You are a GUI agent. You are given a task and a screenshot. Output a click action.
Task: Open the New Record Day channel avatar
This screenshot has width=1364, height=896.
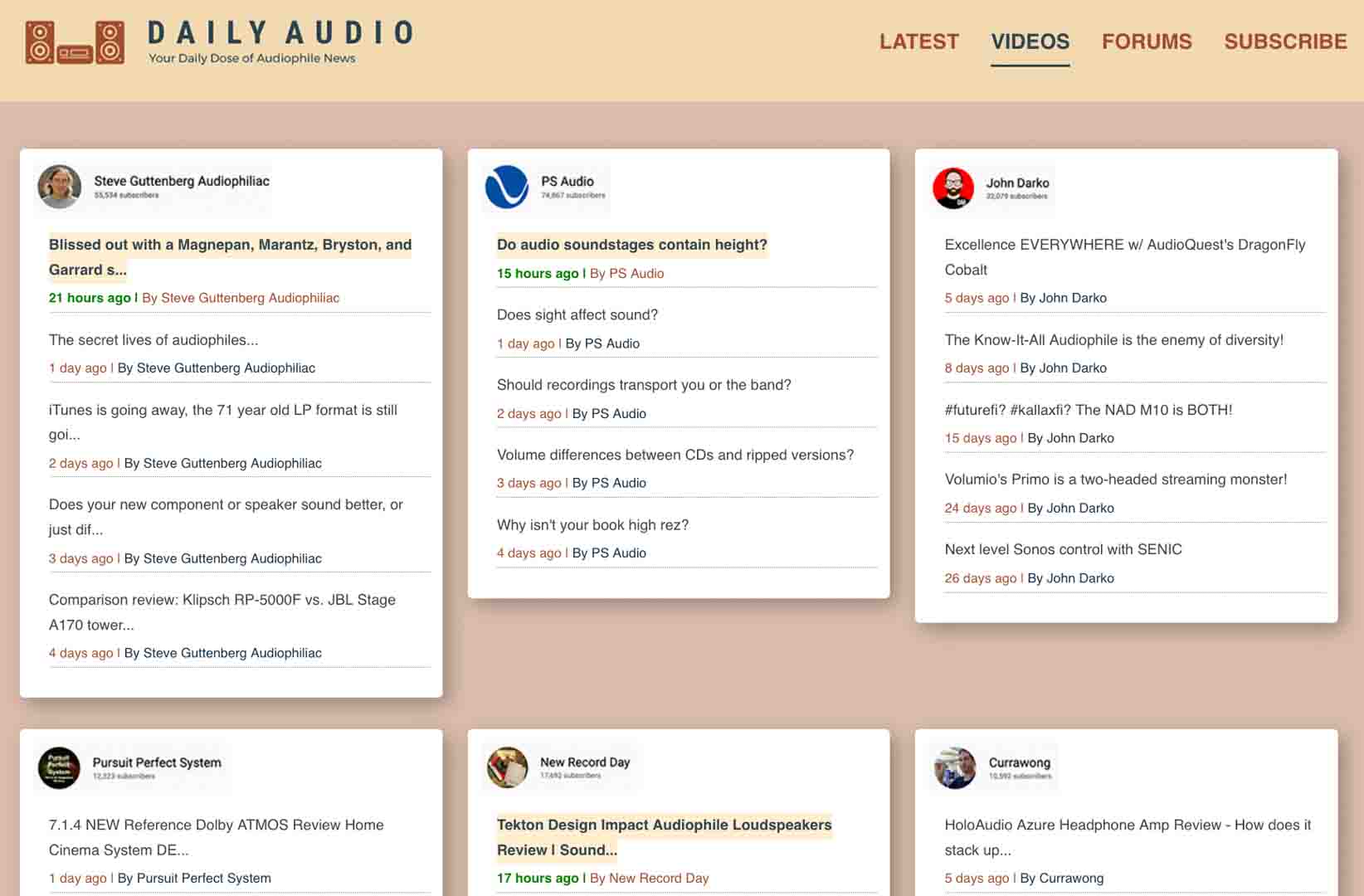coord(508,767)
